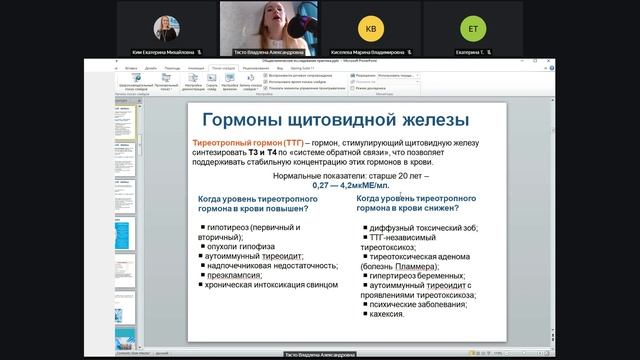Open the Custom Slide Show (Произвольный показ) menu
640x360 pixels.
pyautogui.click(x=166, y=82)
